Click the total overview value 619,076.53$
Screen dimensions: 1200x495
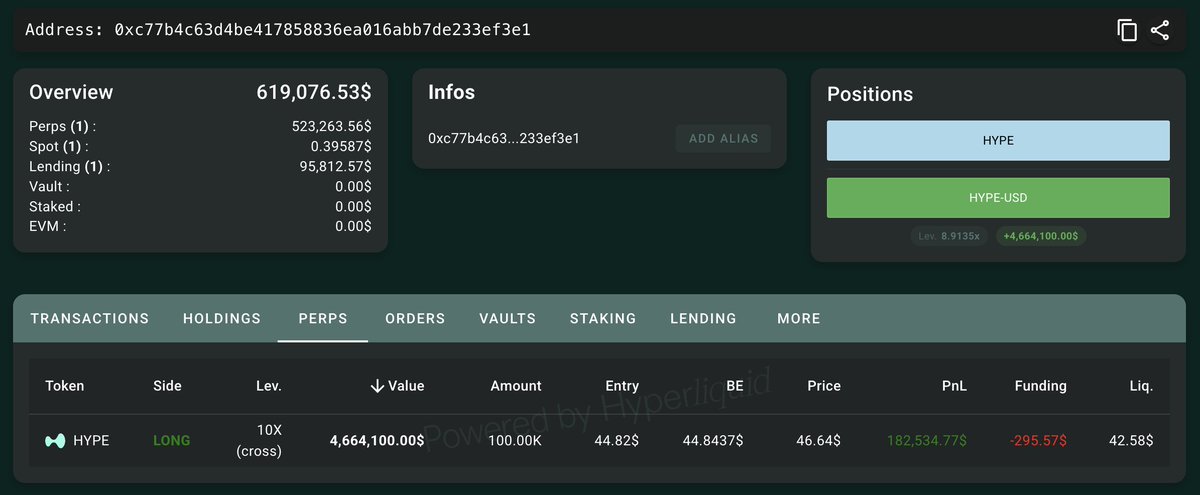pyautogui.click(x=314, y=92)
